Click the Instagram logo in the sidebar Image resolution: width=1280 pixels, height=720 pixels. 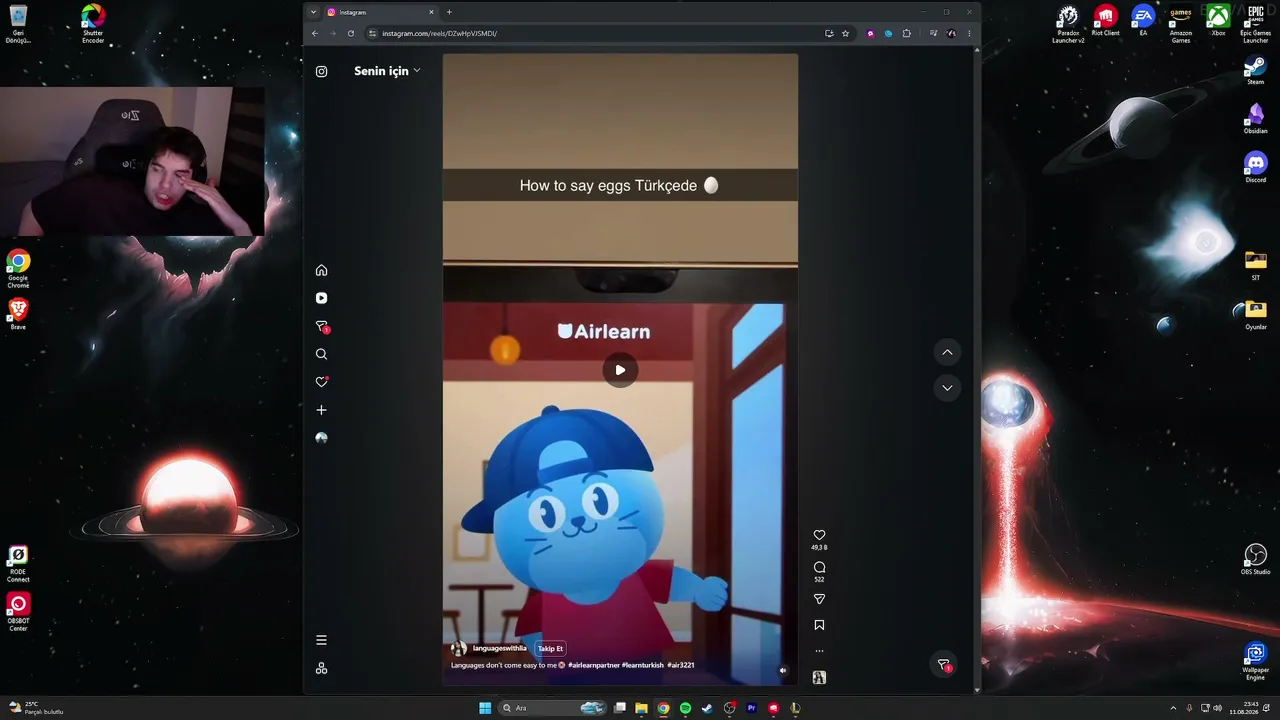[321, 71]
